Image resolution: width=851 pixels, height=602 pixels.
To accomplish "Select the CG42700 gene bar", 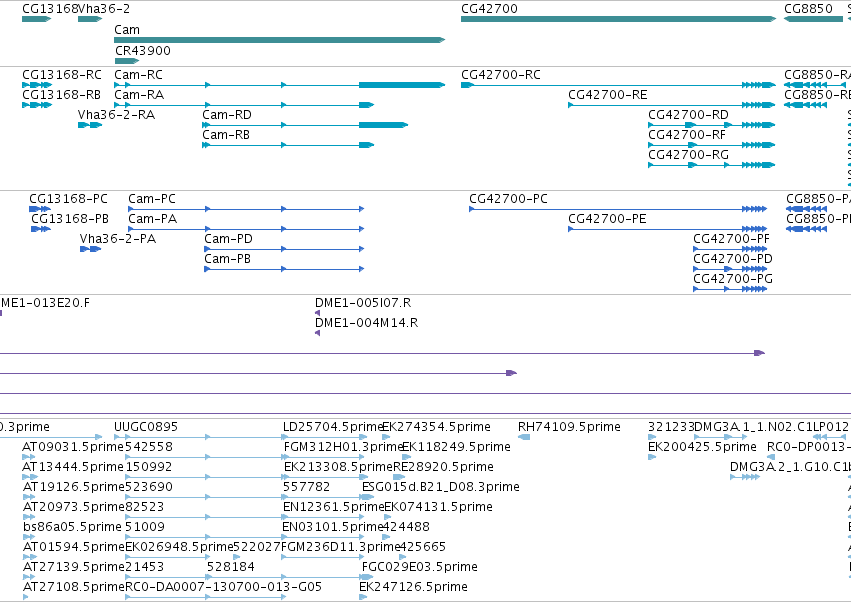I will coord(619,19).
